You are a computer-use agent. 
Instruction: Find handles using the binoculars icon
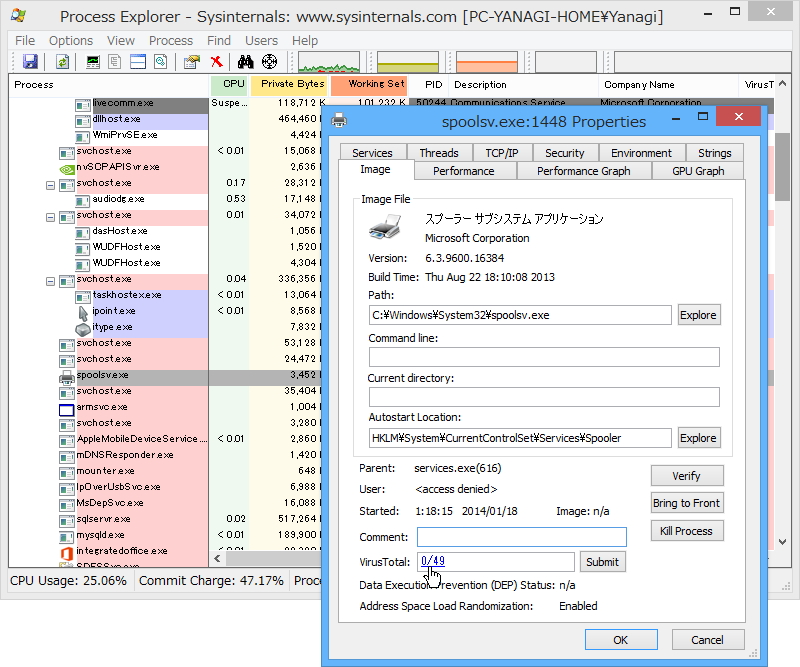click(x=246, y=62)
